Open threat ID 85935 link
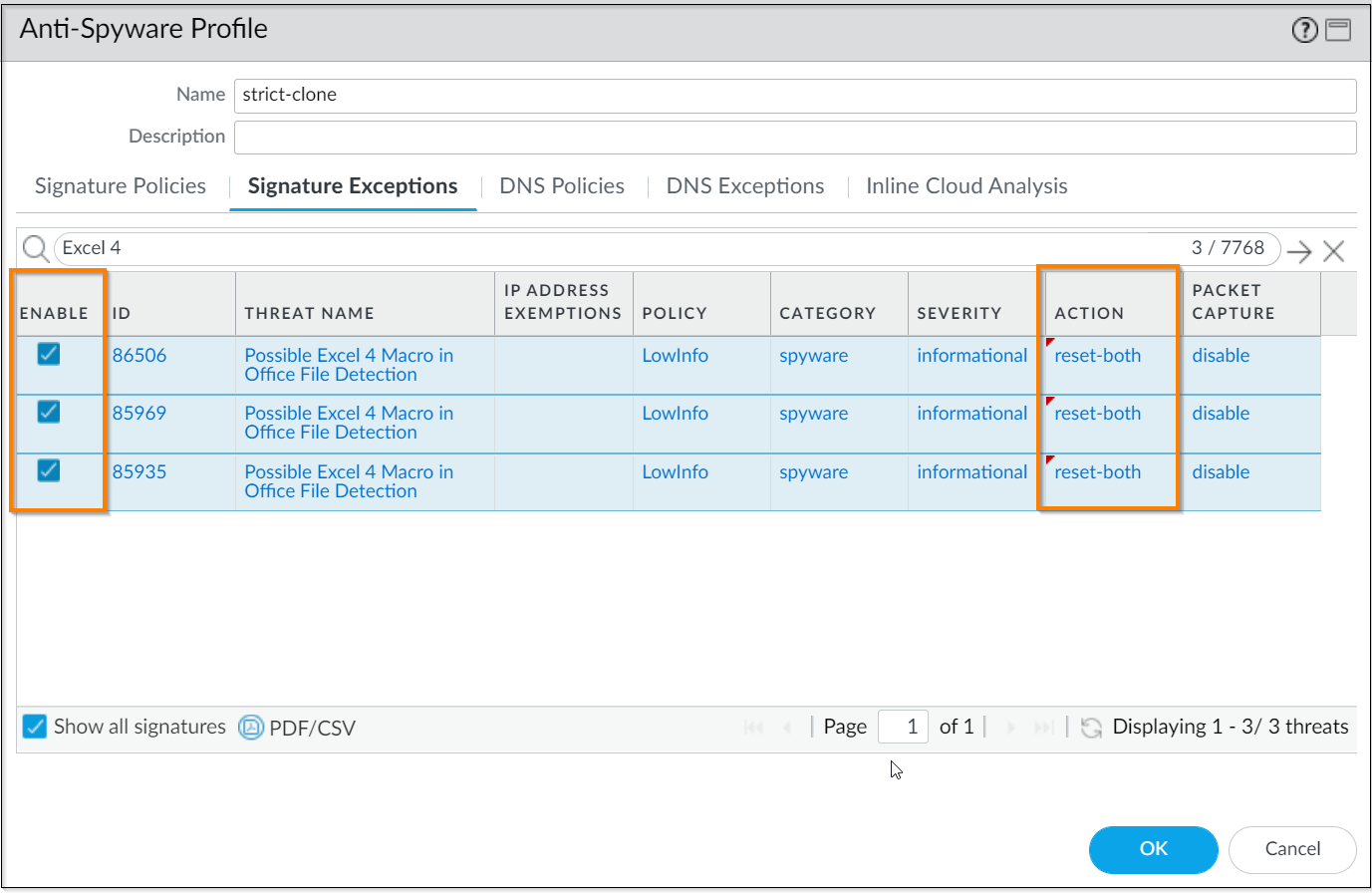Screen dimensions: 1372x893 139,472
